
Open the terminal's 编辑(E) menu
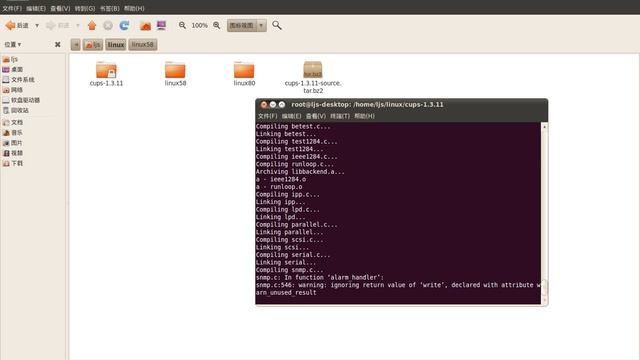coord(291,116)
